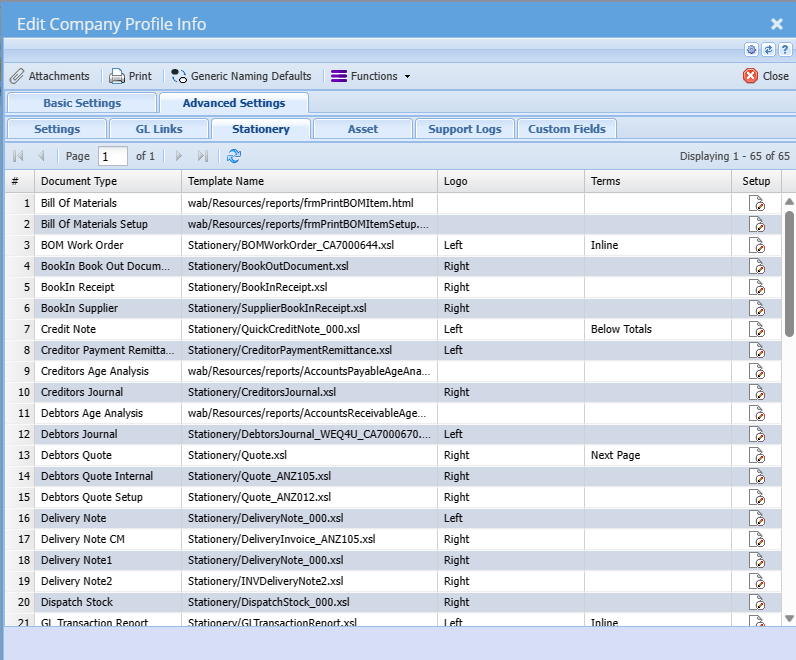
Task: Click the settings gear icon at top right
Action: [x=751, y=49]
